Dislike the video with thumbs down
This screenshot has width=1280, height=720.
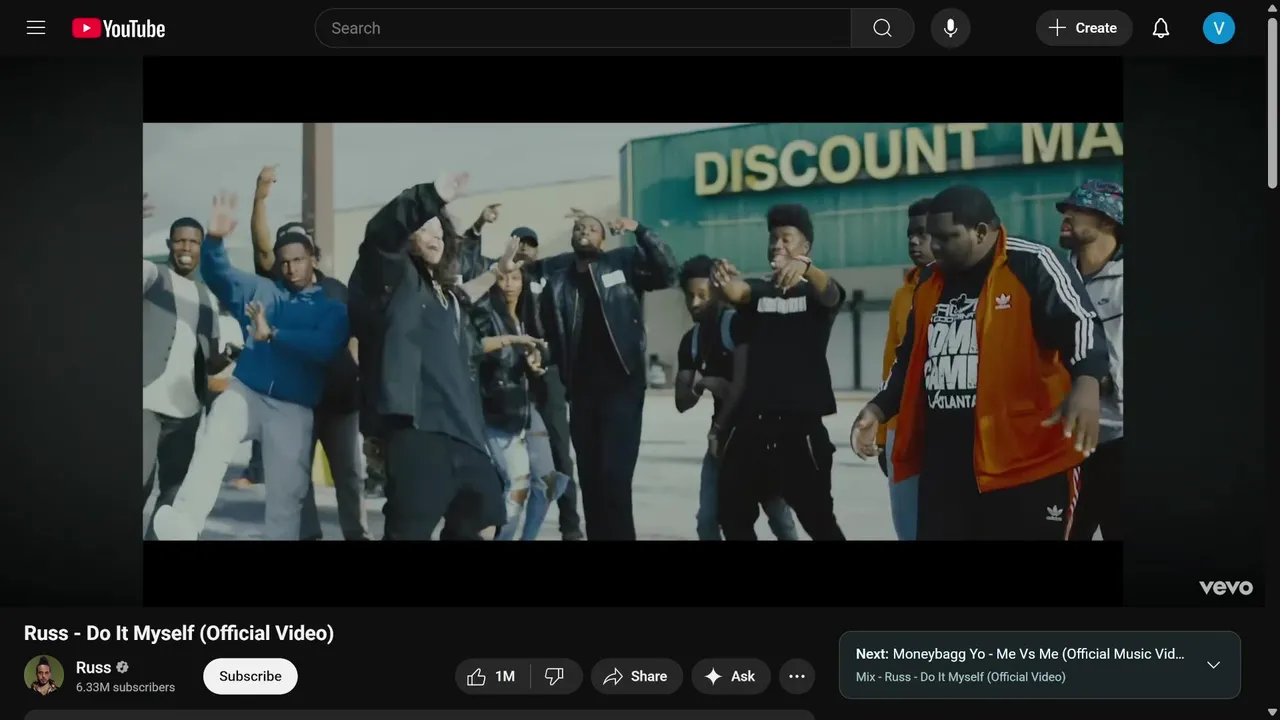556,677
